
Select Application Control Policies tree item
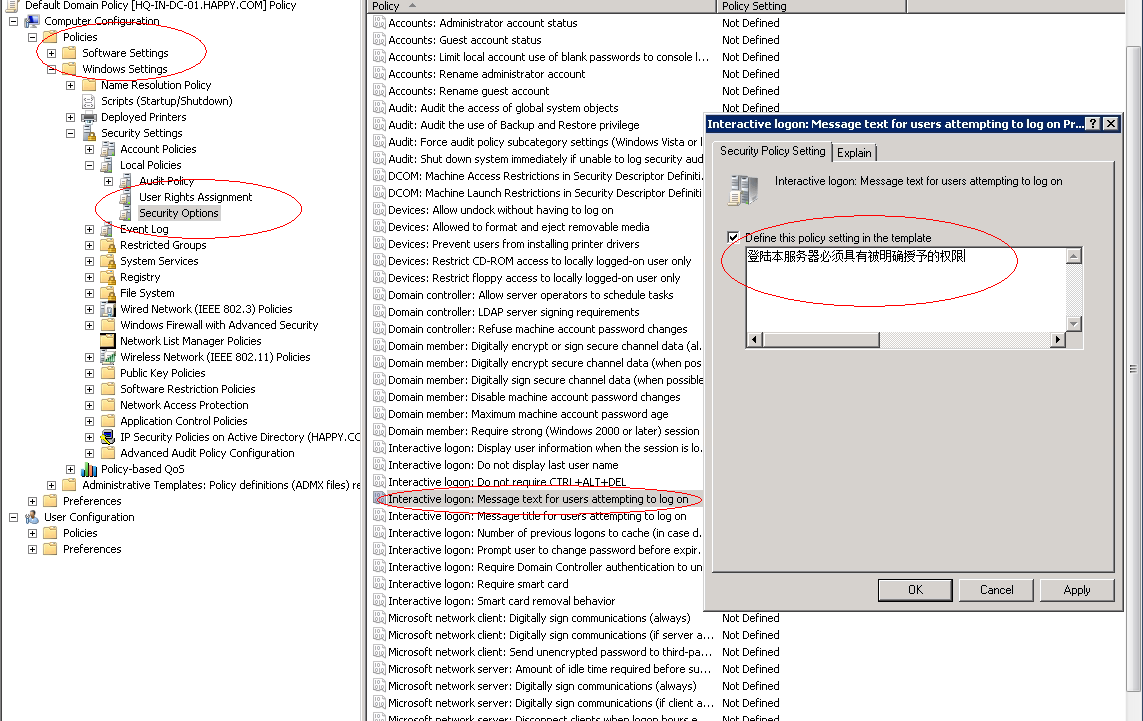(x=184, y=421)
